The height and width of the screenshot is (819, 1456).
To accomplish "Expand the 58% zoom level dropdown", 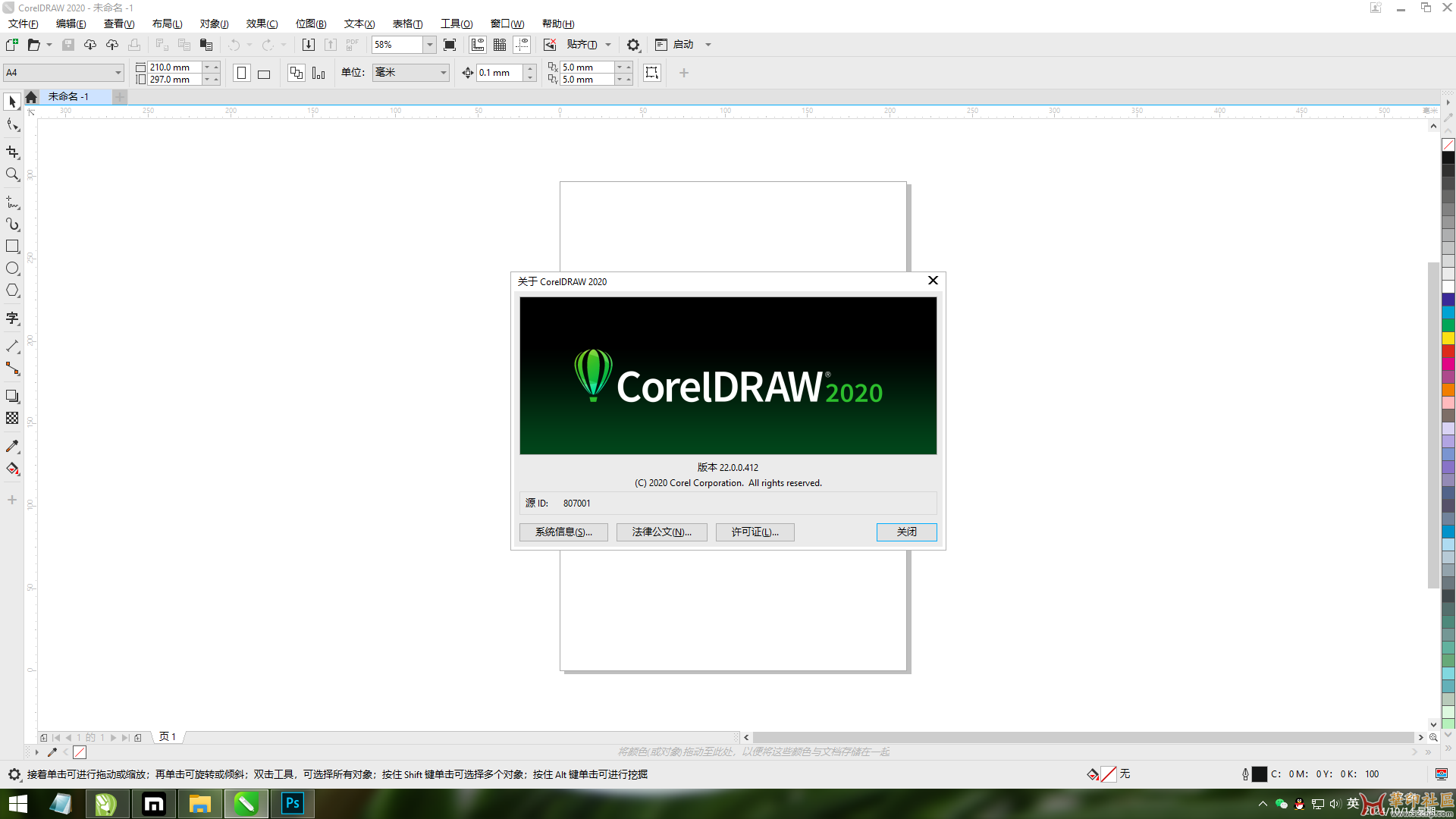I will [429, 45].
